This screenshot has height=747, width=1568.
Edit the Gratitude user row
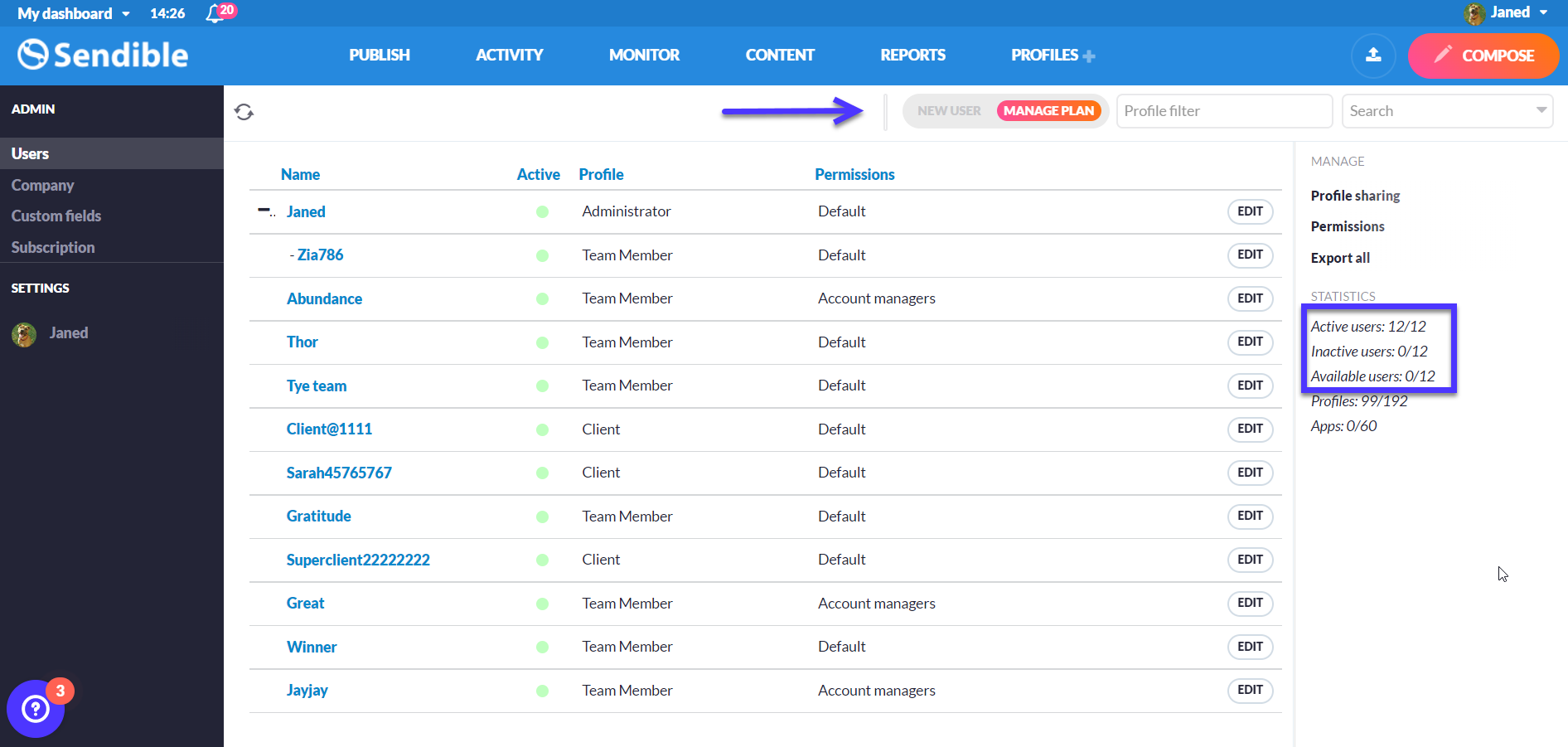click(x=1250, y=516)
